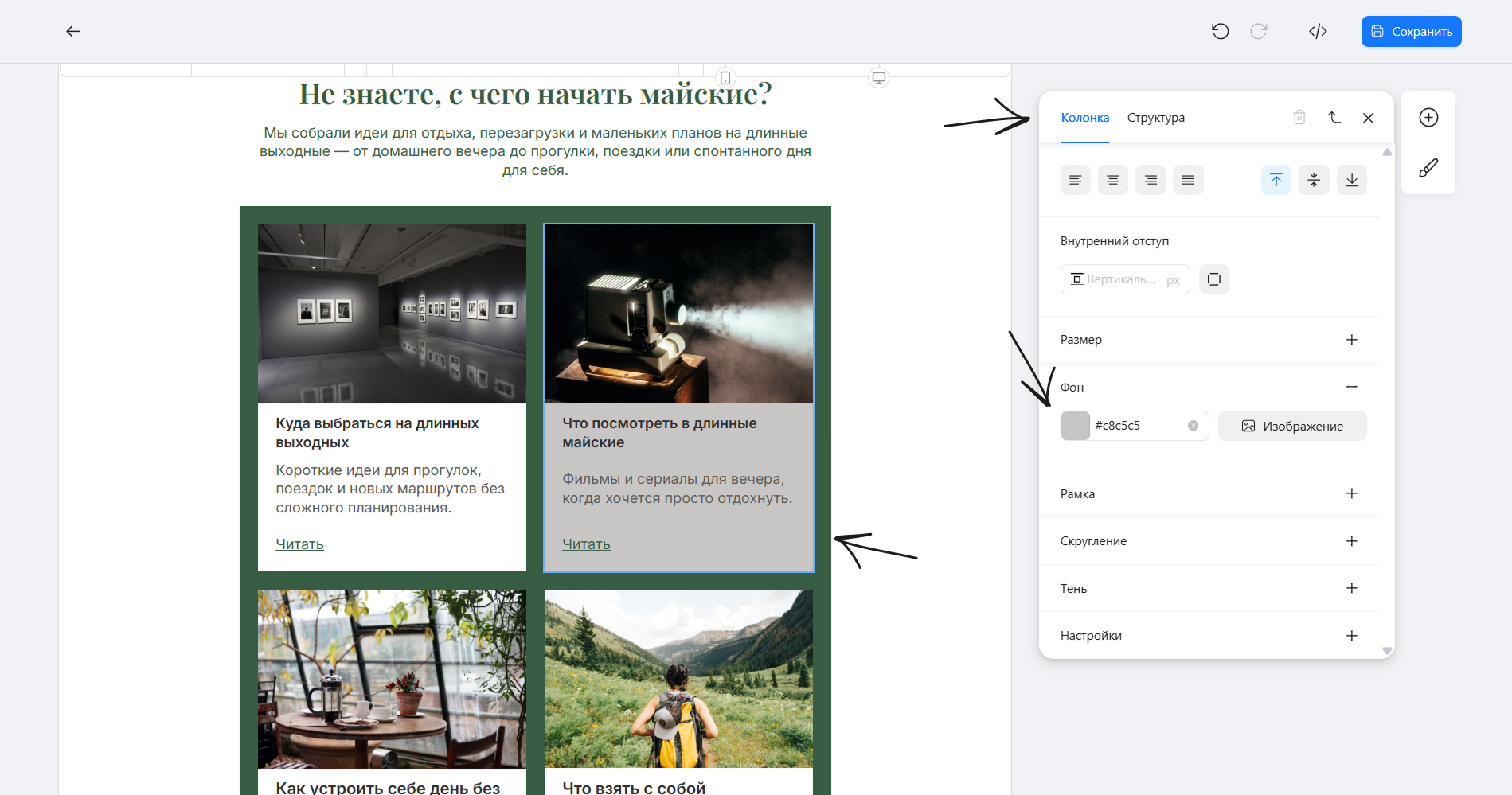The width and height of the screenshot is (1512, 795).
Task: Select heading Не знаете, с чего начать майские?
Action: pos(535,94)
